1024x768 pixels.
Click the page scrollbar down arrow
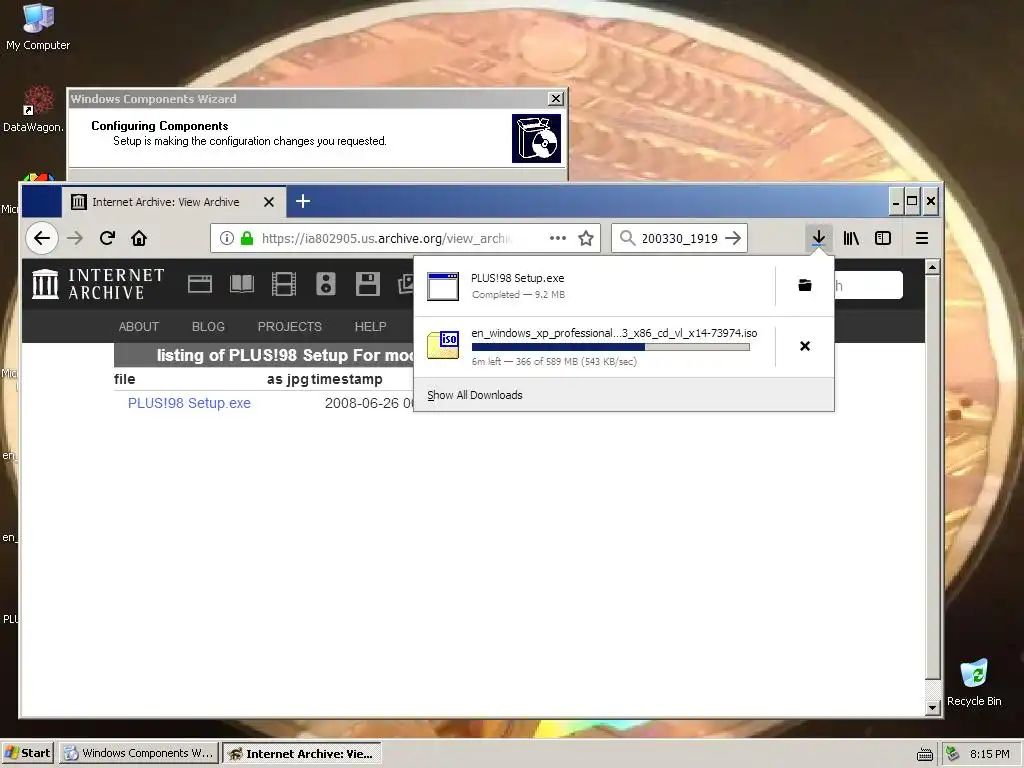[x=933, y=707]
